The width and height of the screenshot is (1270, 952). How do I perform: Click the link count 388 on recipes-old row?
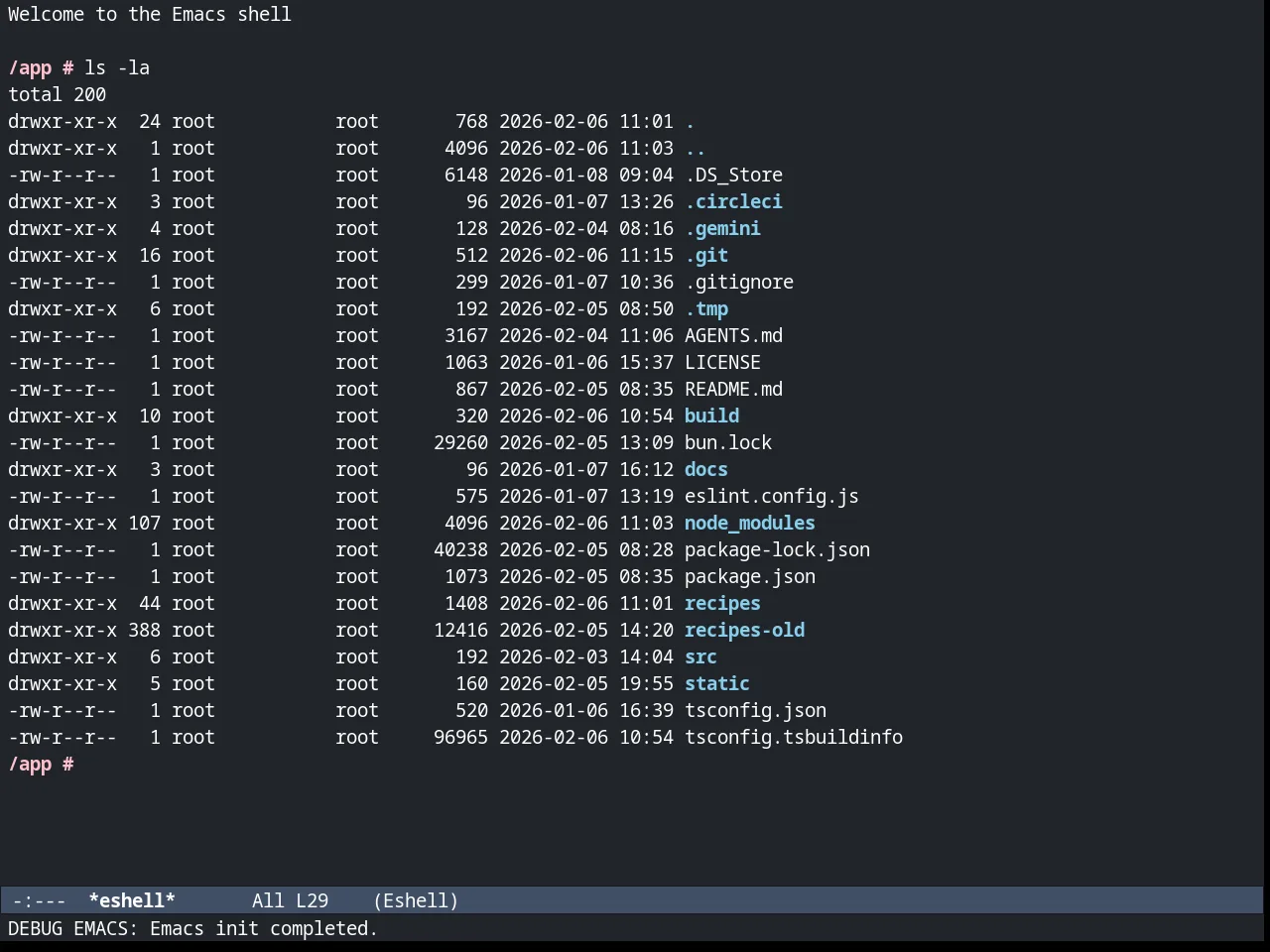pyautogui.click(x=144, y=630)
